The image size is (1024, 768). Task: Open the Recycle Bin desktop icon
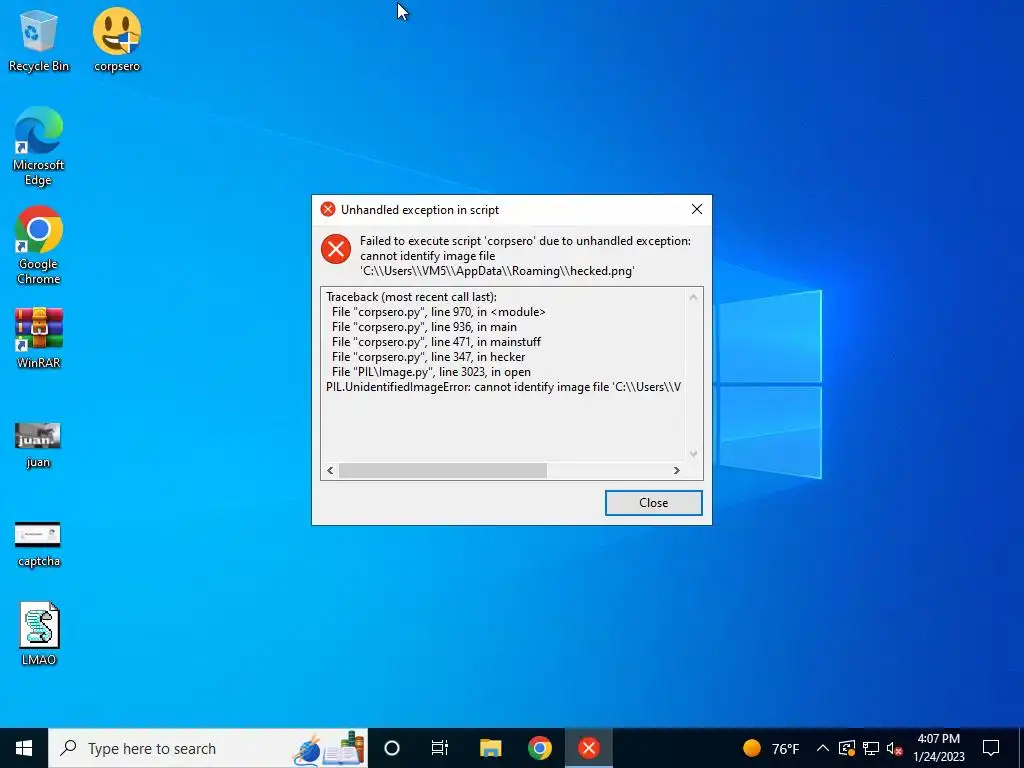point(38,40)
